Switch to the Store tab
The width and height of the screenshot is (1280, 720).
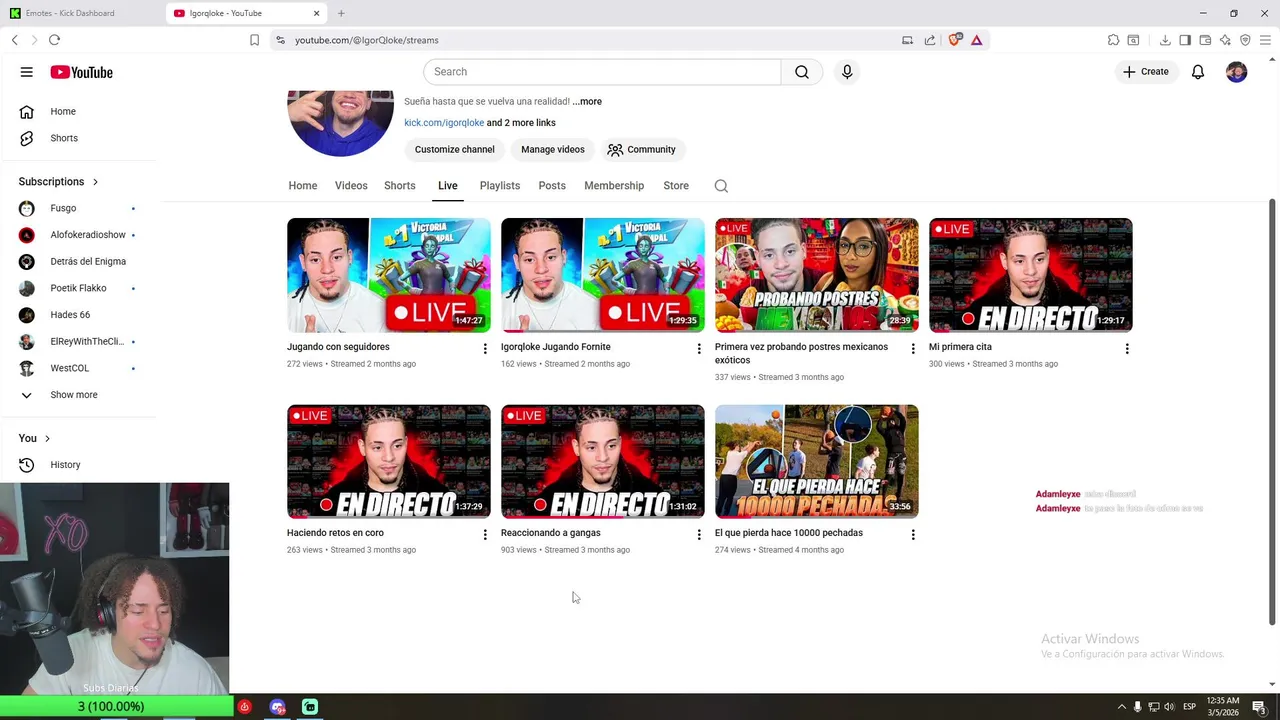[x=676, y=186]
